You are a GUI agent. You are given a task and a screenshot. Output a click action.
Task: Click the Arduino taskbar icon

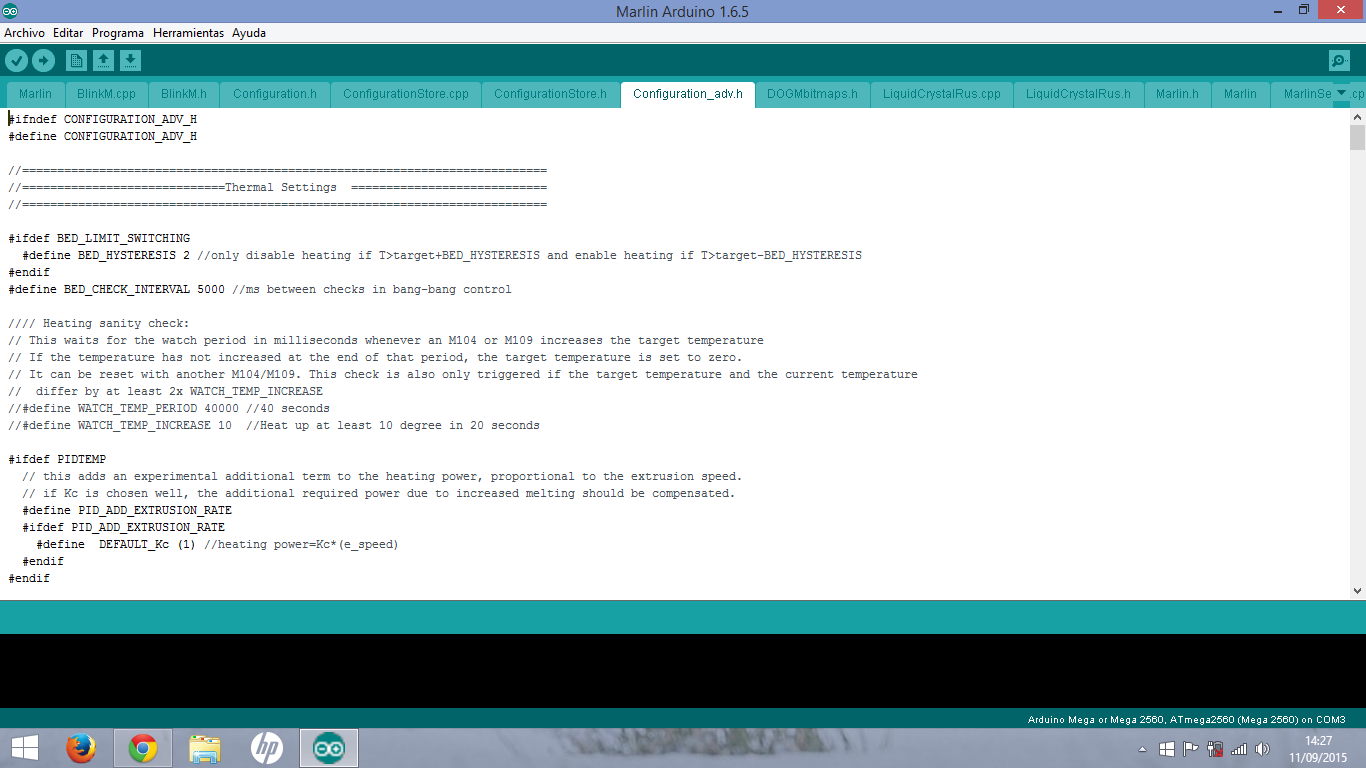tap(328, 748)
